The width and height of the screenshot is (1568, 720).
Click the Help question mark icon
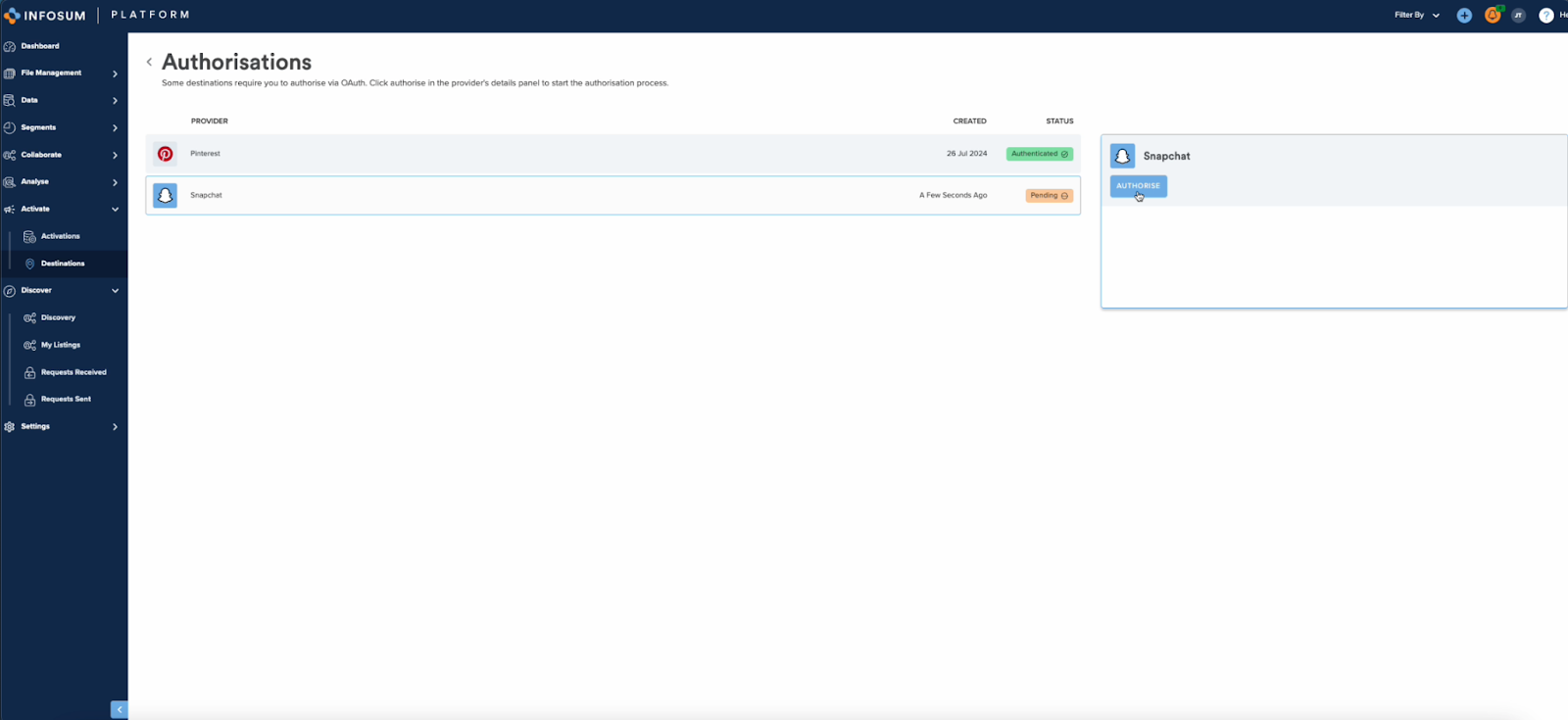click(x=1546, y=16)
